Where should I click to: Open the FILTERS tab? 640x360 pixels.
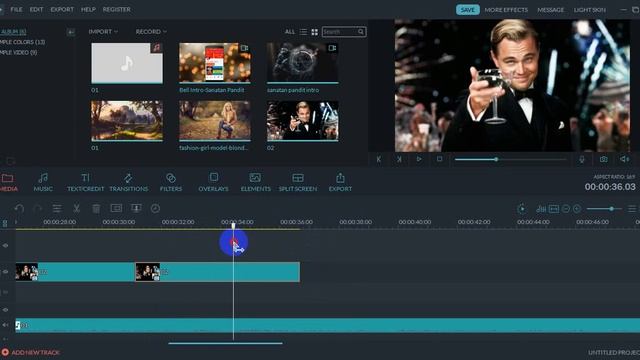point(171,182)
